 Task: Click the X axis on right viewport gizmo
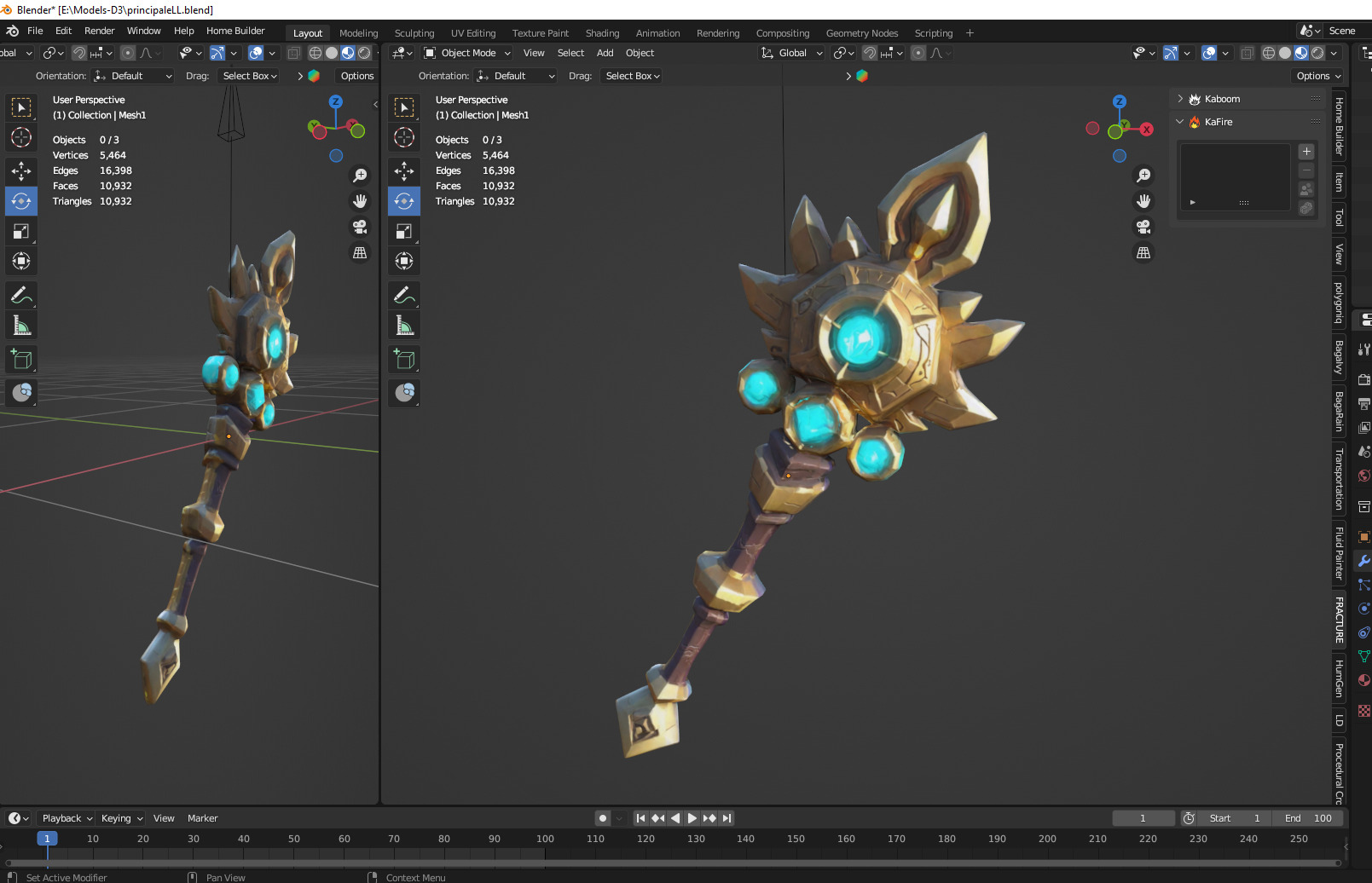(1147, 130)
